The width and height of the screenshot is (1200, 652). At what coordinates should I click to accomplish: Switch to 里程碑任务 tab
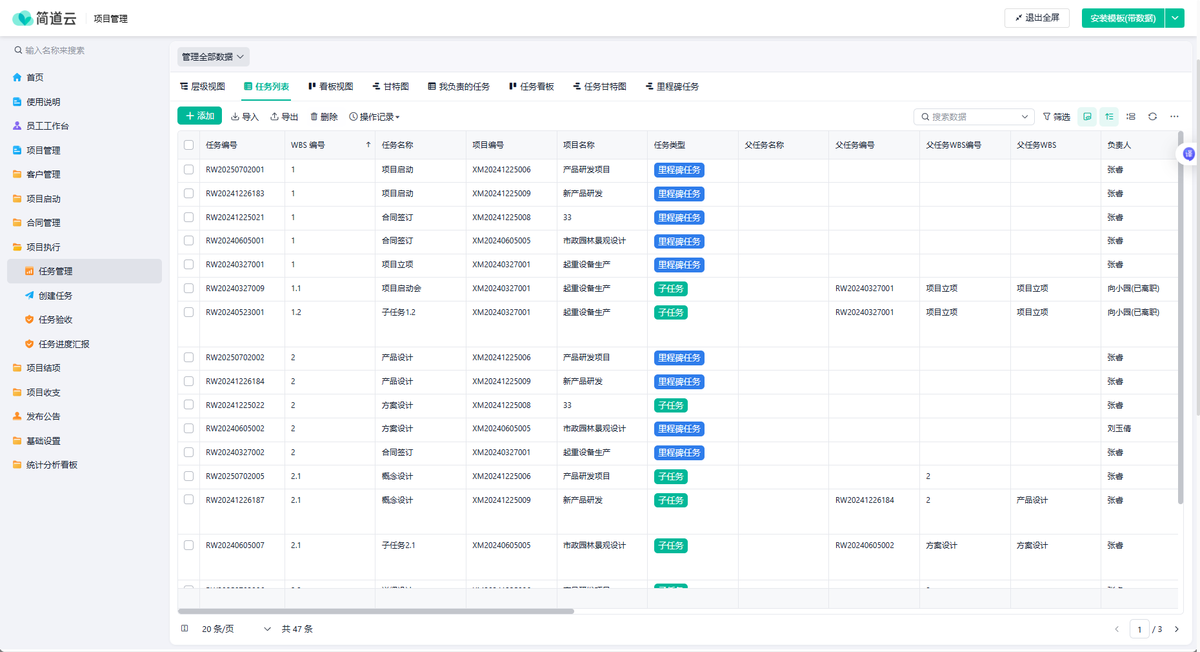point(672,87)
